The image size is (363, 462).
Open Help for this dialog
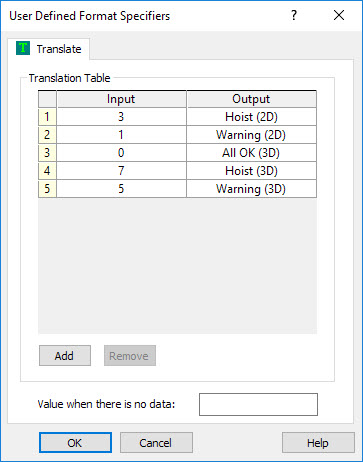click(318, 443)
